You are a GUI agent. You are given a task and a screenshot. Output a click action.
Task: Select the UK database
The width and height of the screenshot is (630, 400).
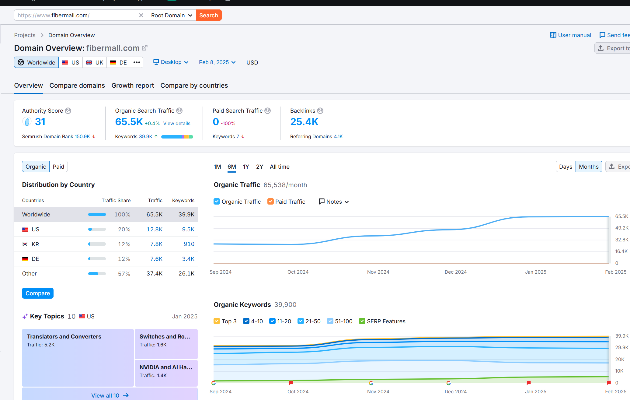[95, 62]
